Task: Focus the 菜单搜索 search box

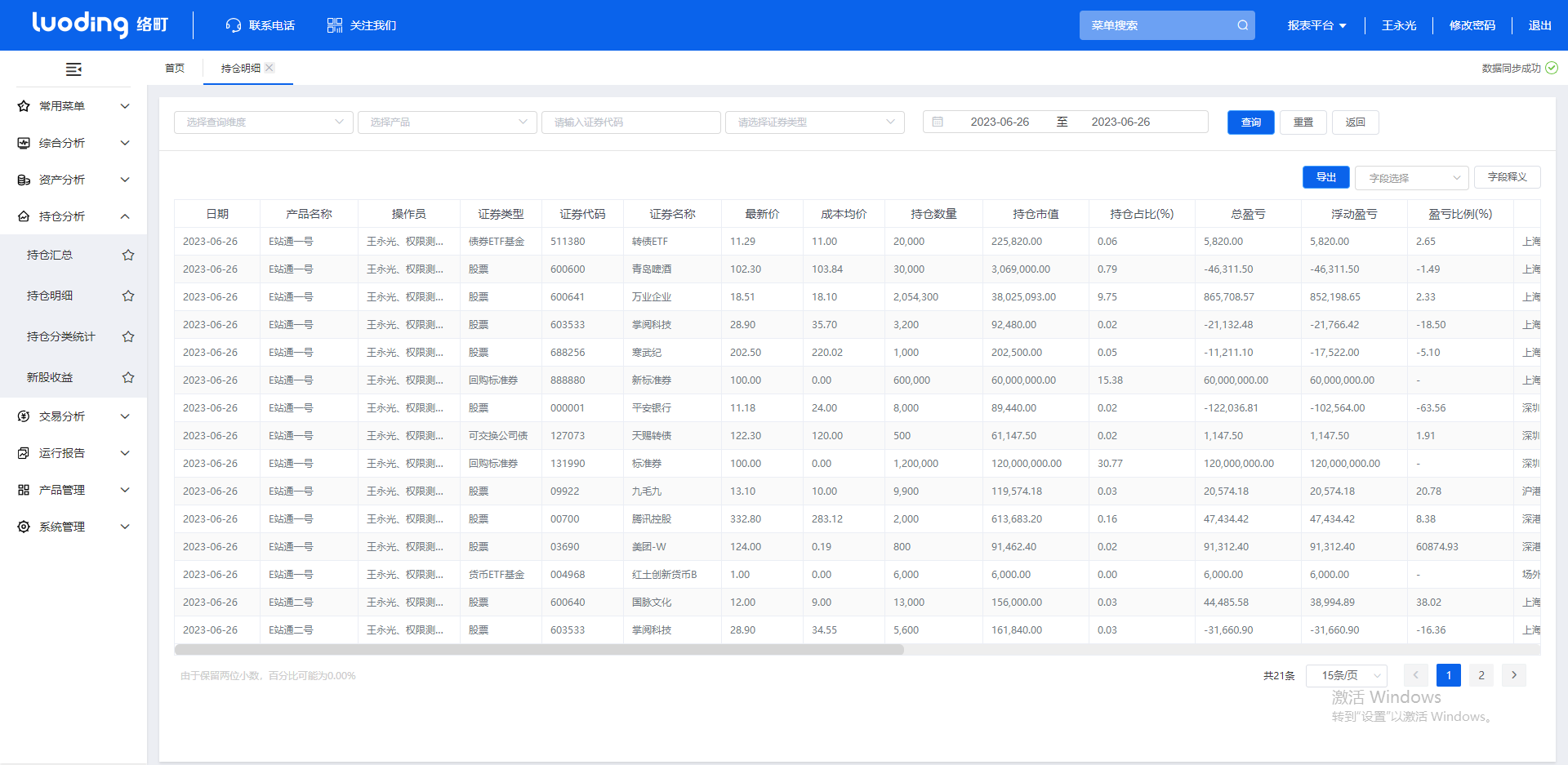Action: click(x=1167, y=25)
